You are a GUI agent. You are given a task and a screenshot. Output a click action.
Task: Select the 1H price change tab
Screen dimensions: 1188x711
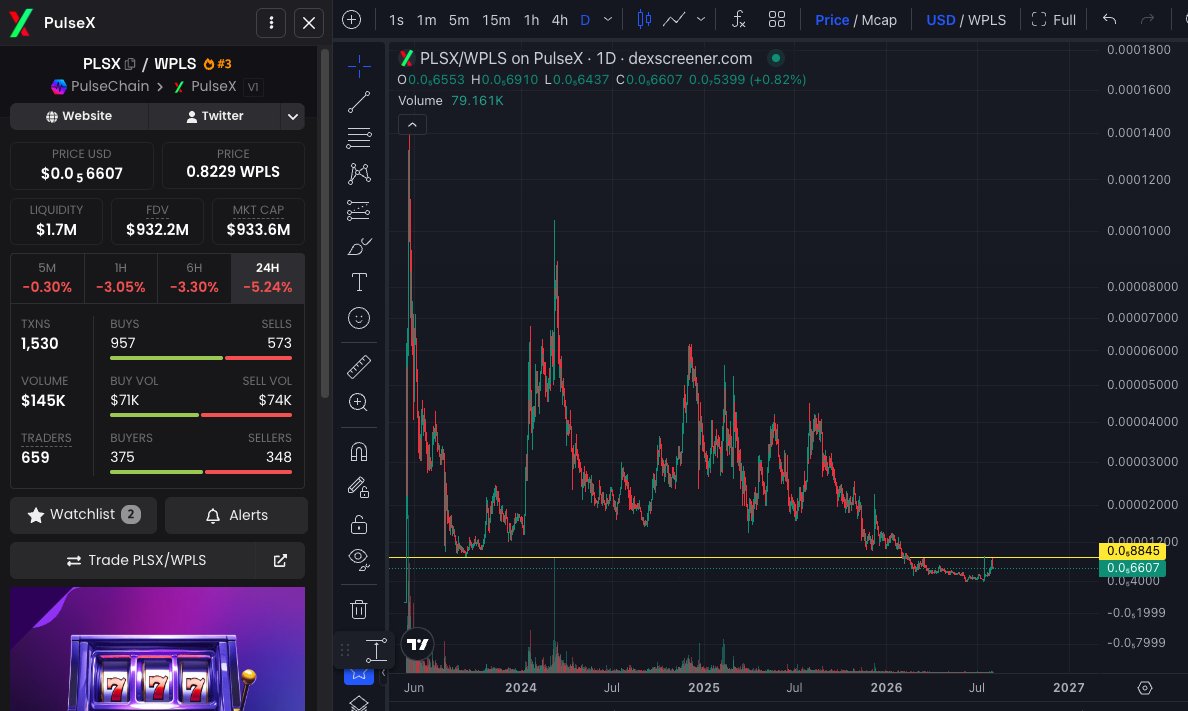point(120,277)
